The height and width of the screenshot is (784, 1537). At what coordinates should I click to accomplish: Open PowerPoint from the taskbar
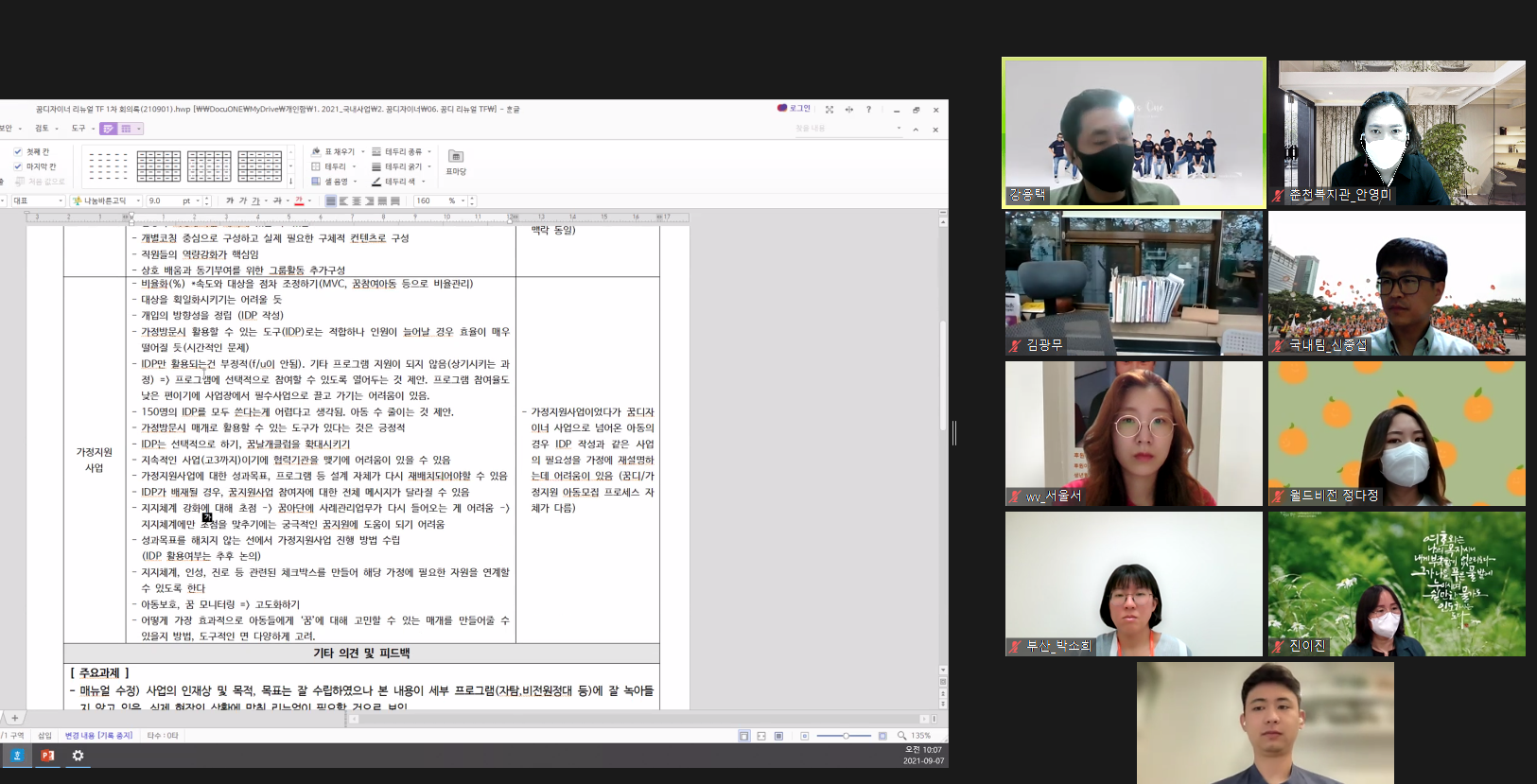point(47,756)
